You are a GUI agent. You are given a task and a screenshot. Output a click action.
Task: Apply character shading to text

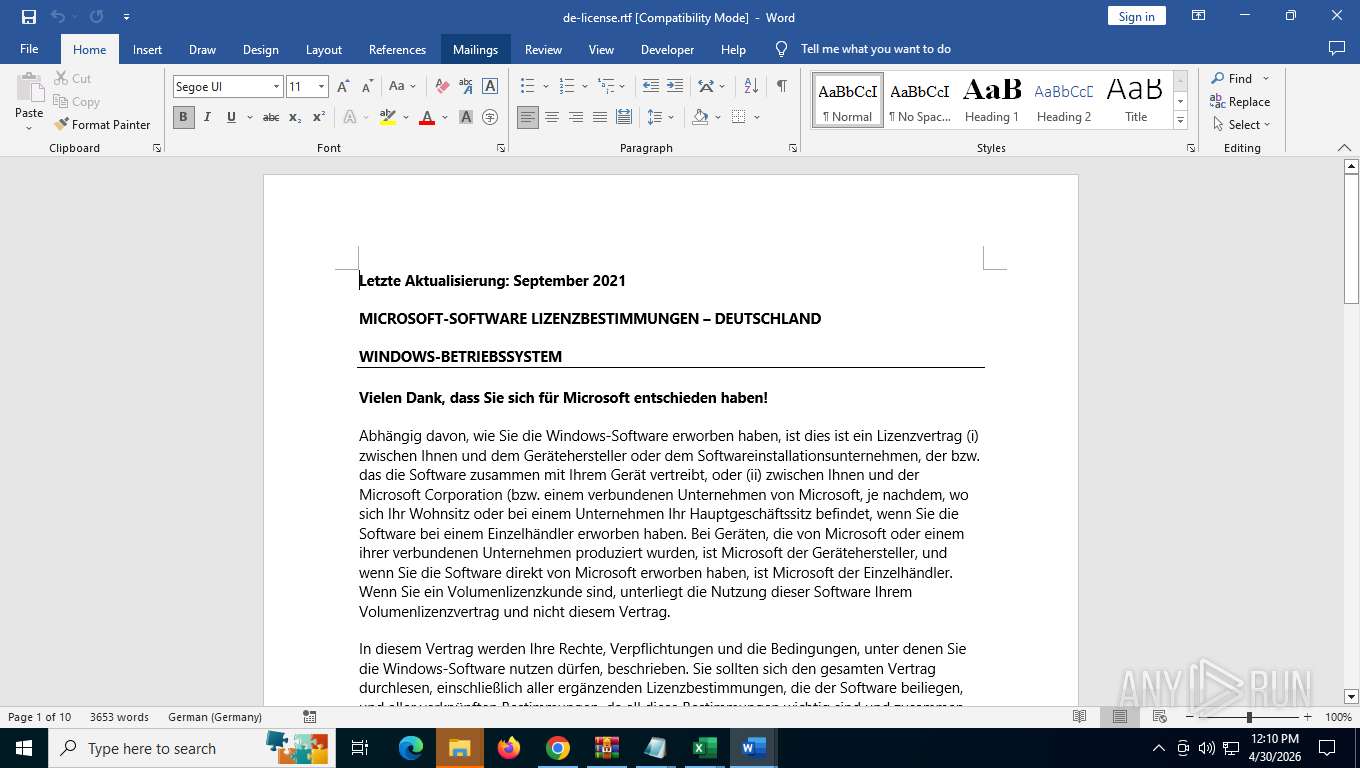[466, 117]
